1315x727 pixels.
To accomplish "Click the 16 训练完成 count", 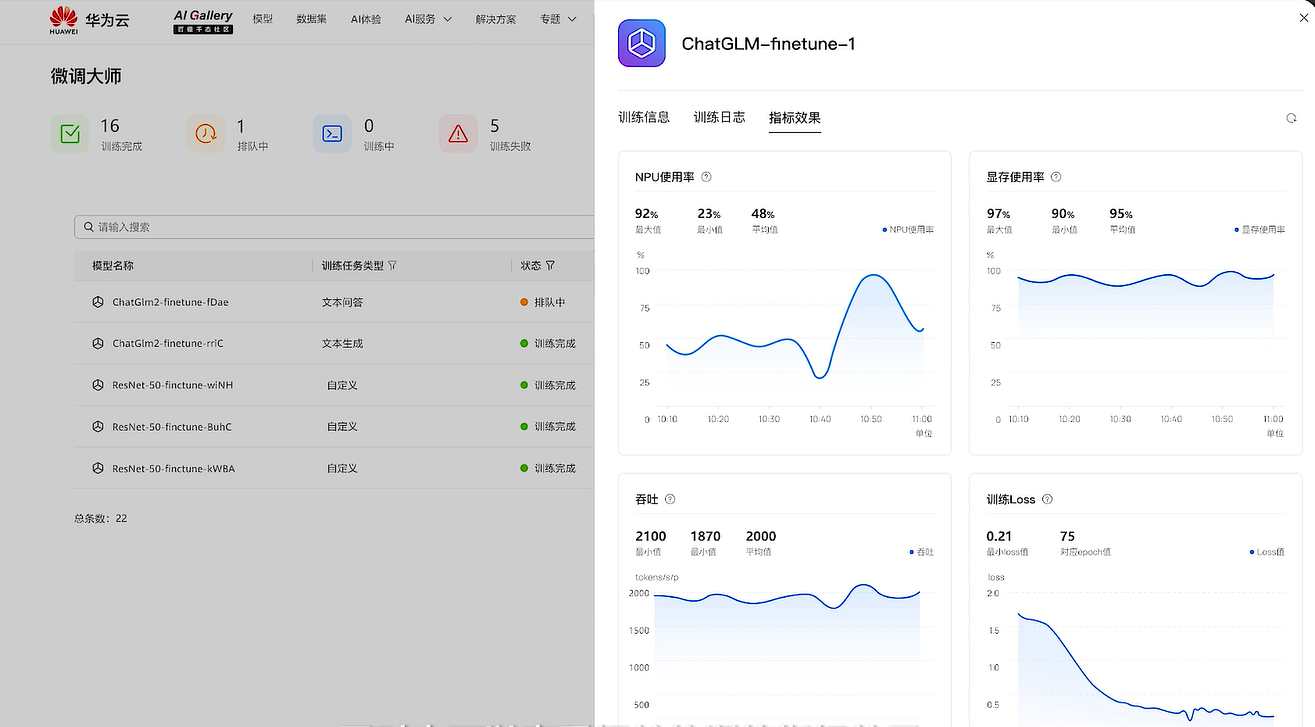I will click(x=110, y=126).
